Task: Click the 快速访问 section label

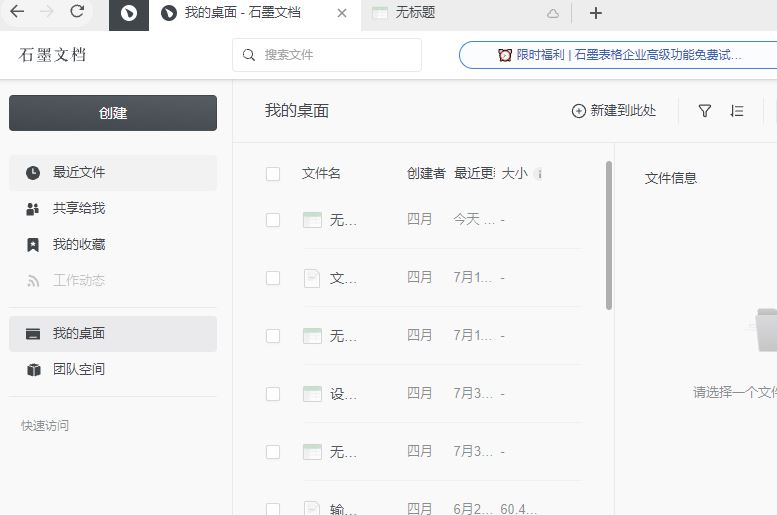Action: (x=45, y=425)
